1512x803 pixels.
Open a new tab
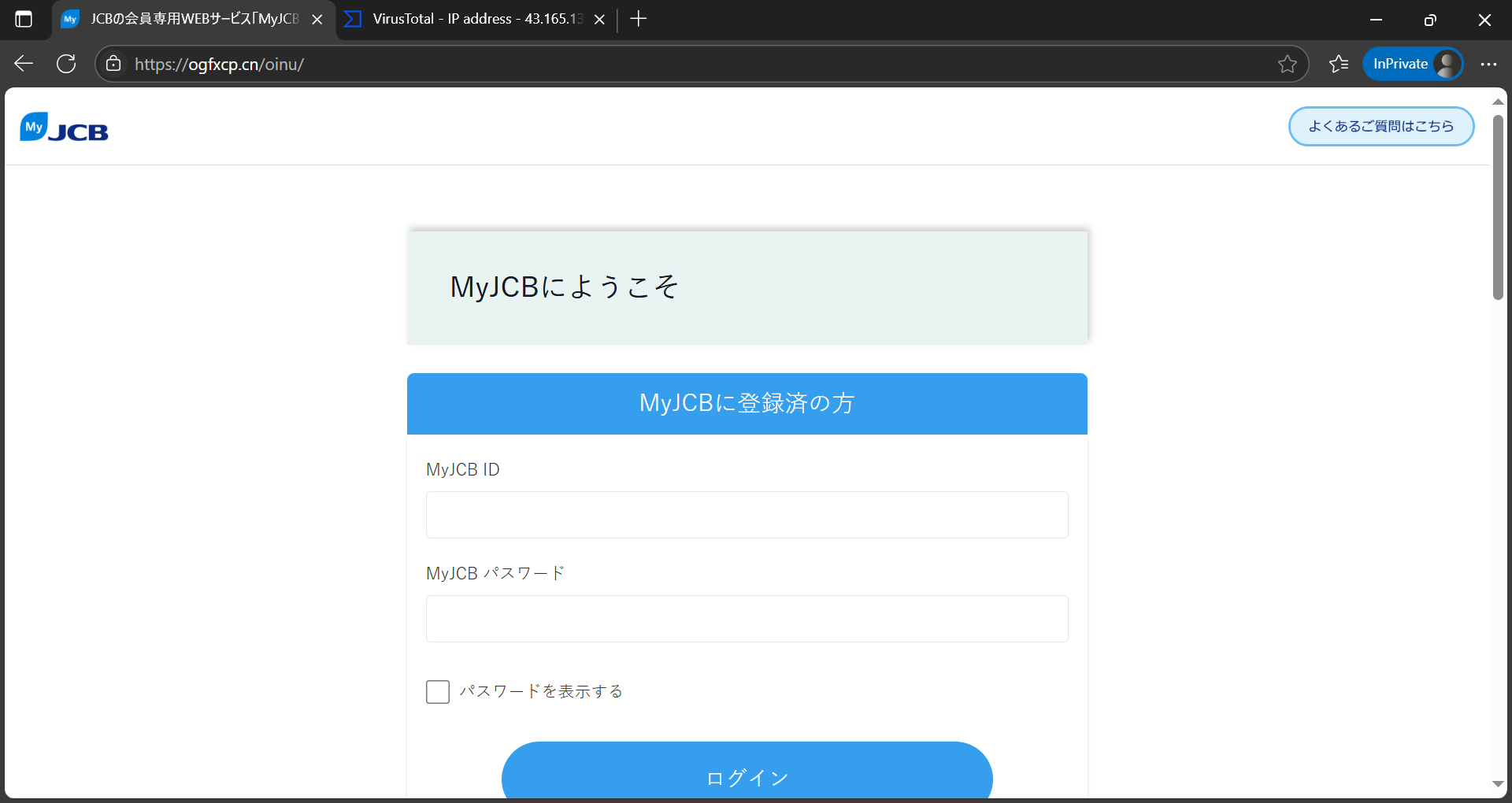[x=639, y=19]
